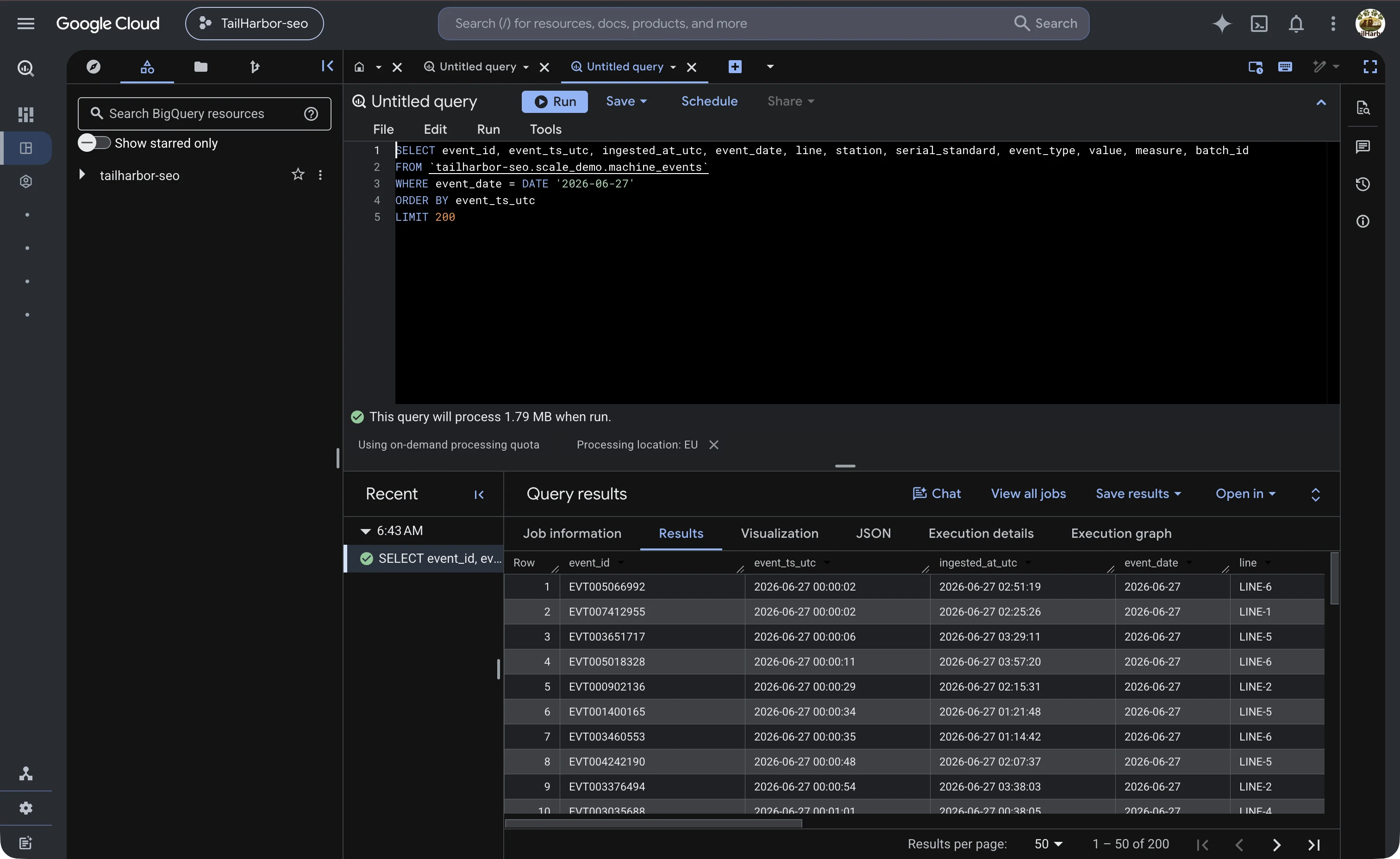
Task: Toggle Show starred only switch
Action: [x=94, y=143]
